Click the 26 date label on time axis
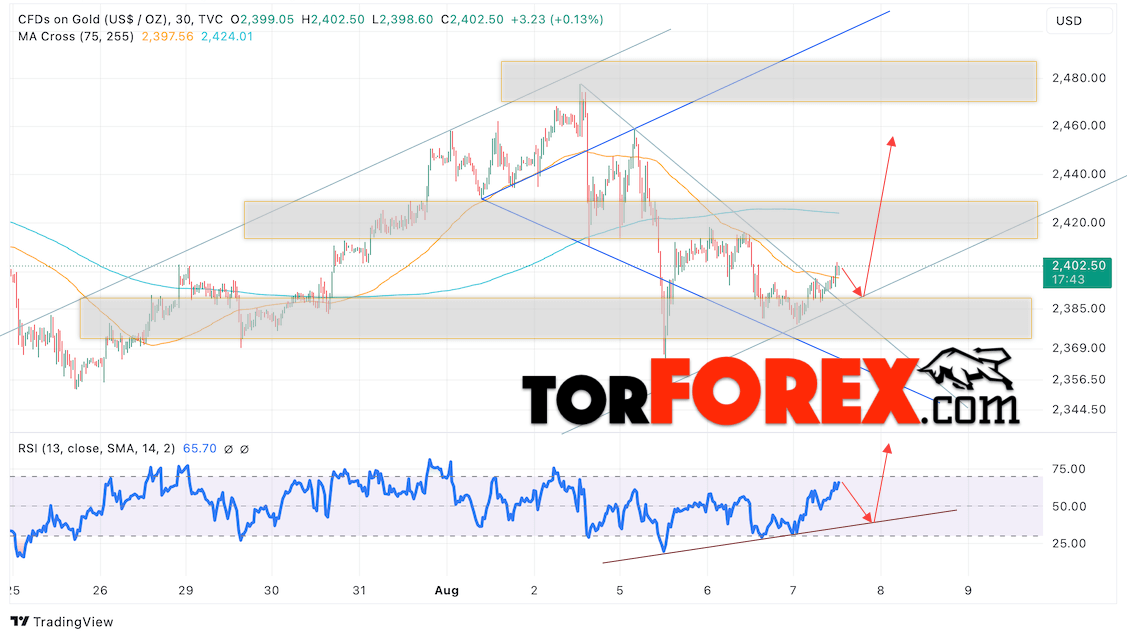 click(x=100, y=591)
